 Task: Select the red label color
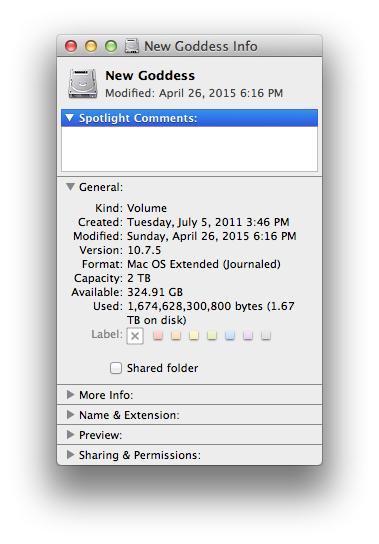click(158, 335)
